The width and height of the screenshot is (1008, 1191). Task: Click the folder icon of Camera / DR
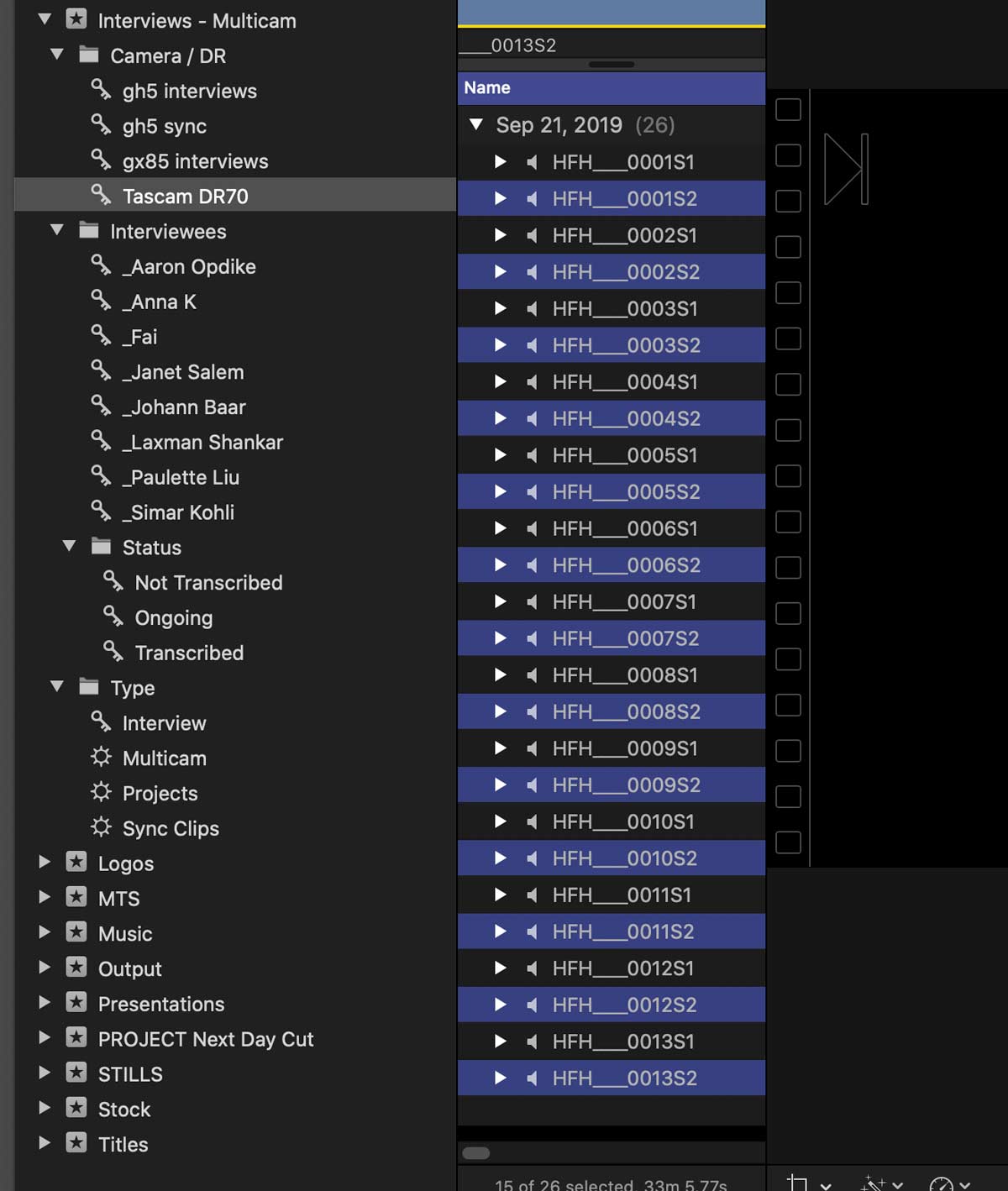point(89,55)
